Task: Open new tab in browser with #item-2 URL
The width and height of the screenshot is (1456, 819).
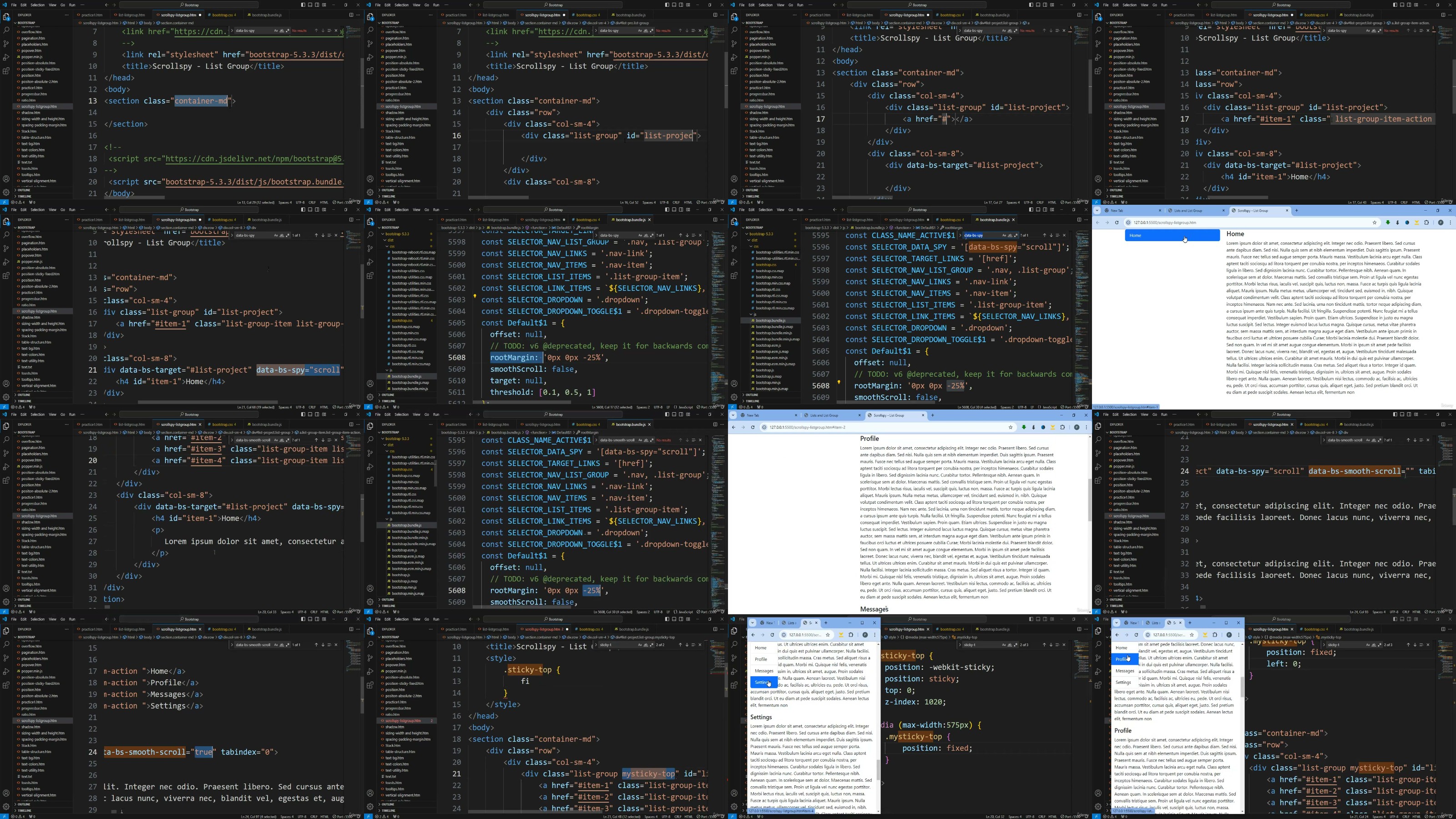Action: click(933, 415)
